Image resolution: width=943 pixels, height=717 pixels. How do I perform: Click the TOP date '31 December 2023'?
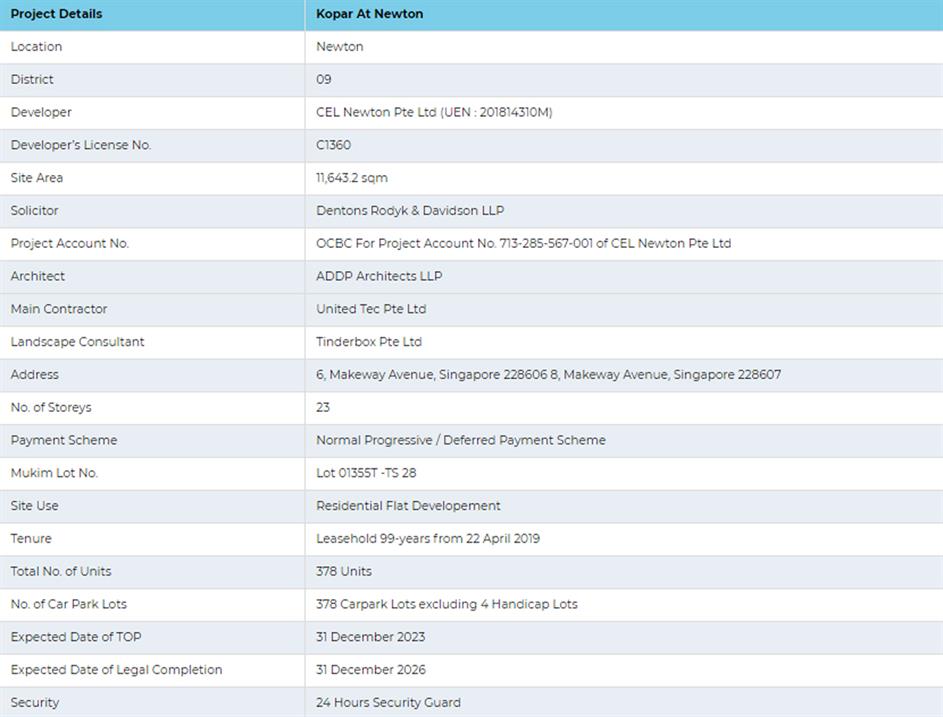pos(370,638)
